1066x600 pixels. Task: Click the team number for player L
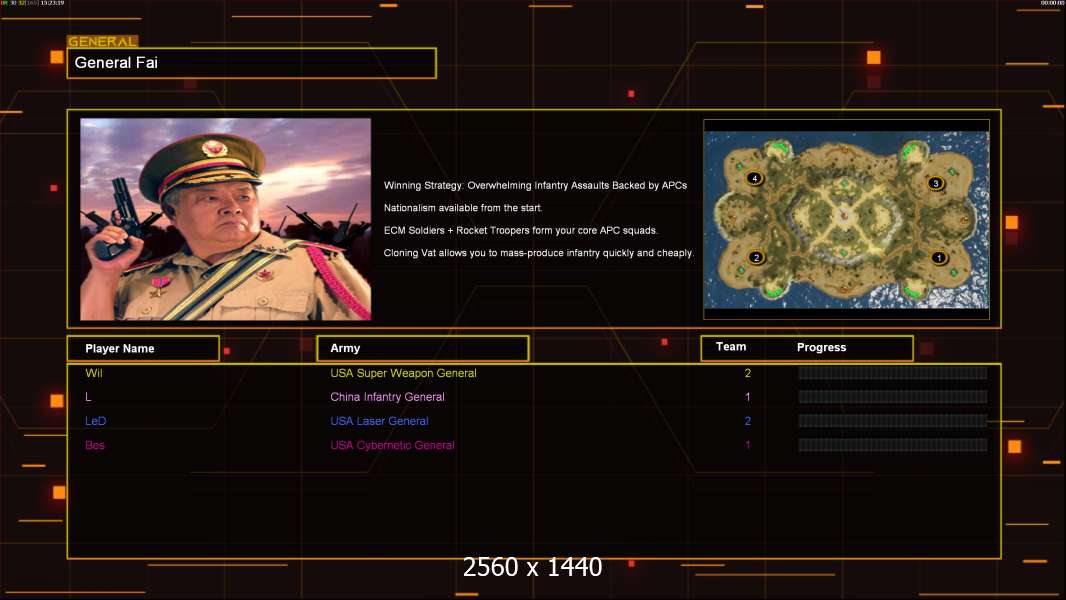coord(748,397)
